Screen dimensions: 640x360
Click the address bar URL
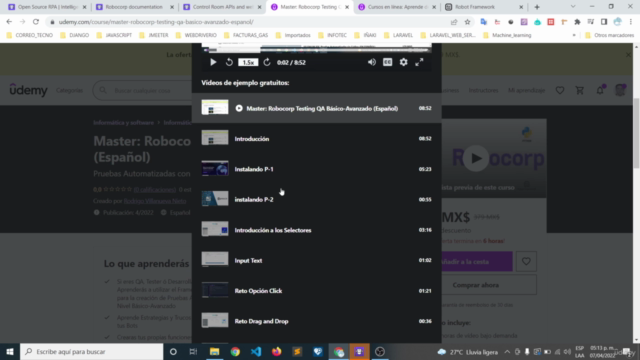(x=156, y=22)
